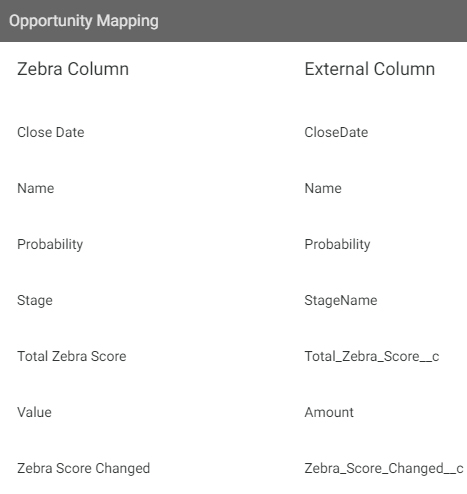467x494 pixels.
Task: Select the Value zebra column row
Action: click(x=34, y=412)
